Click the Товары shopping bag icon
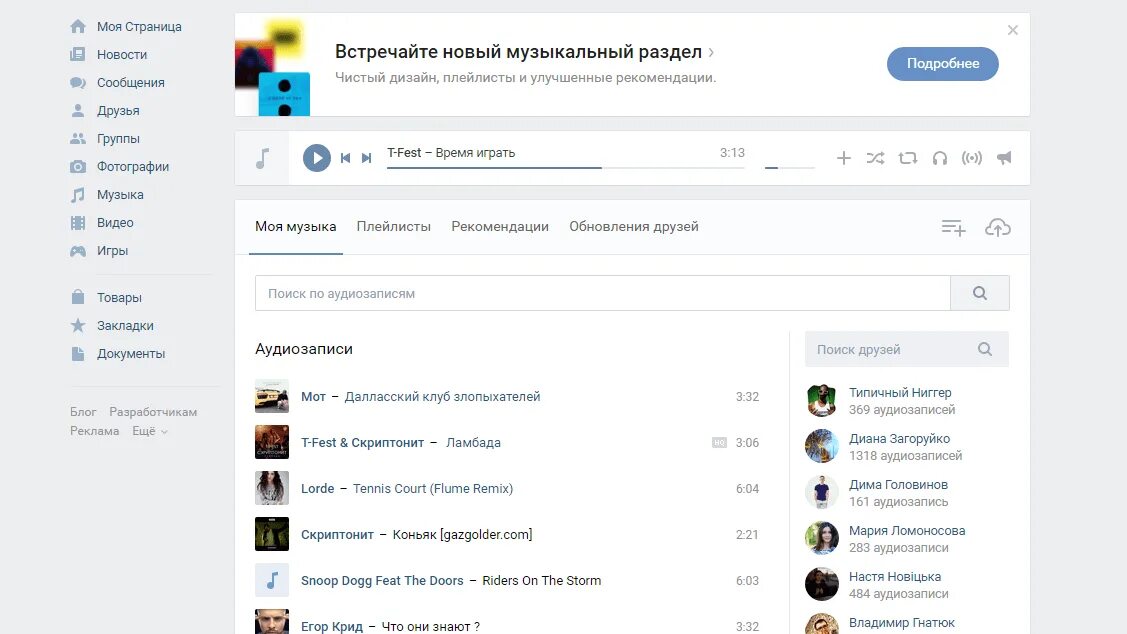The width and height of the screenshot is (1127, 634). (x=78, y=297)
